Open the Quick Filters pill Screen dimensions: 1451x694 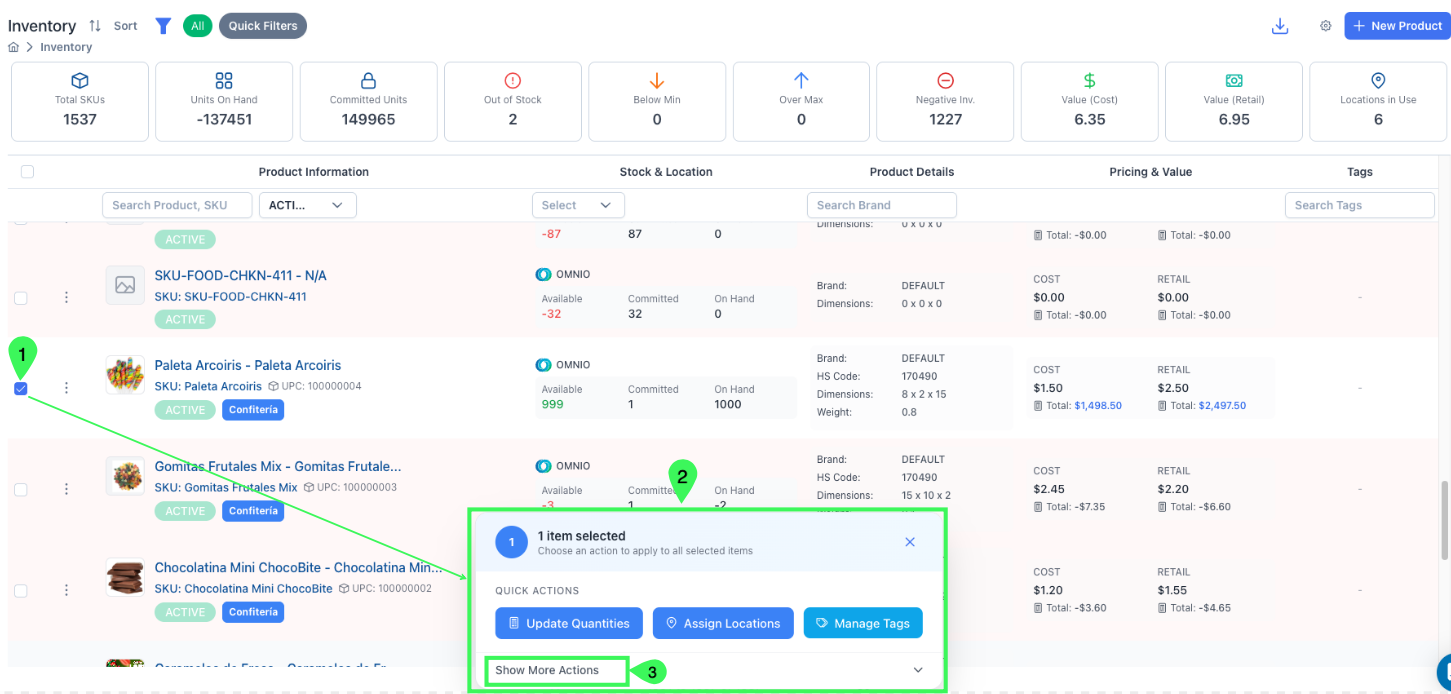[x=263, y=26]
